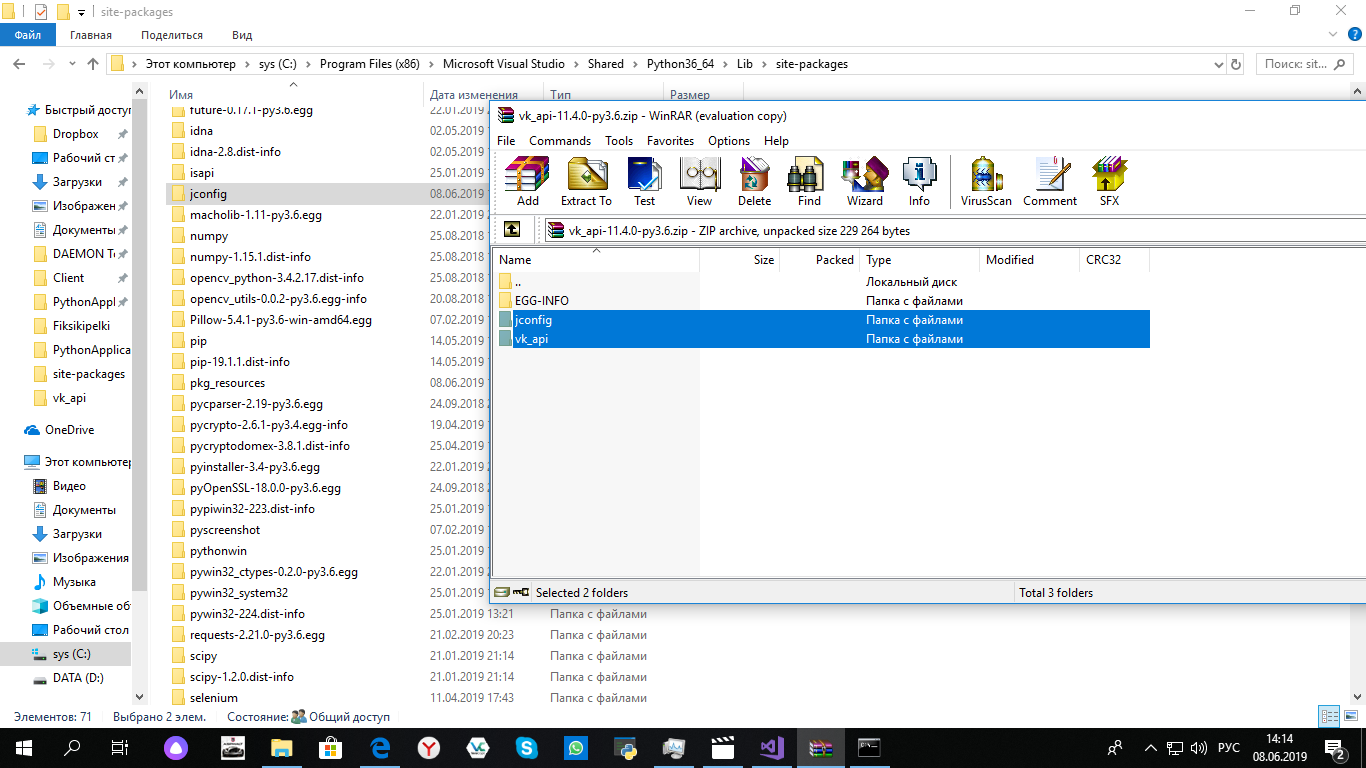This screenshot has width=1366, height=768.
Task: Open WinRAR Options menu
Action: tap(729, 141)
